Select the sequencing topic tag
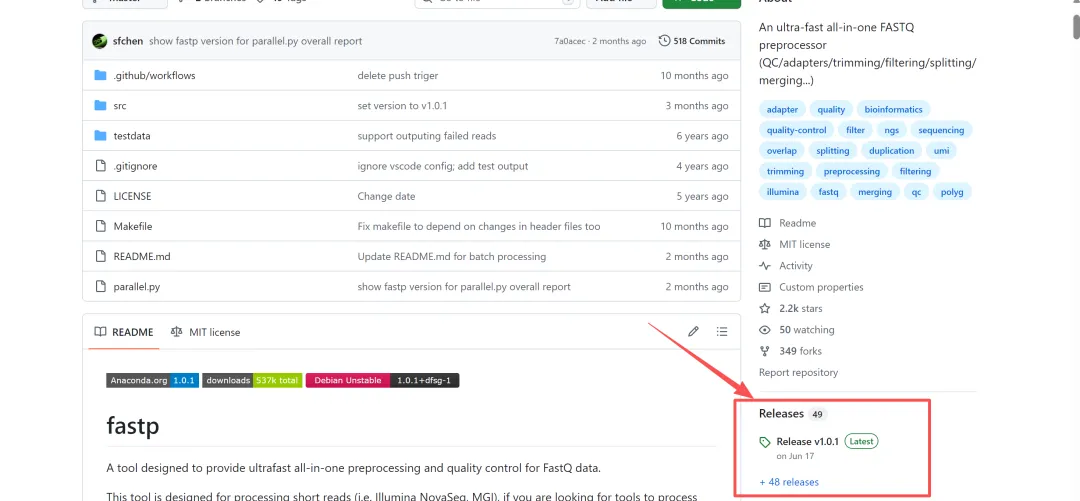This screenshot has height=501, width=1080. 942,130
